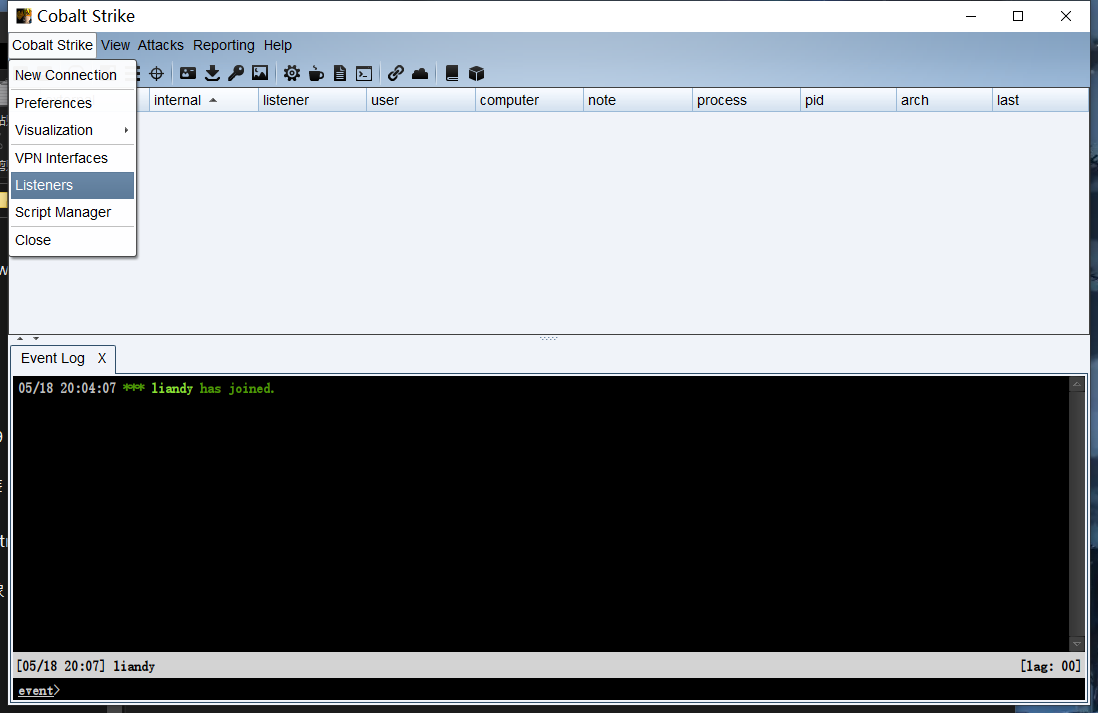Sort by the computer column header
This screenshot has width=1098, height=713.
tap(529, 100)
